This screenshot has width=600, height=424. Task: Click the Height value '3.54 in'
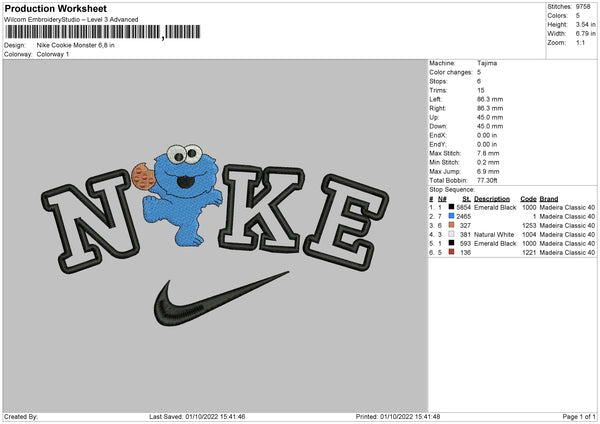(585, 24)
